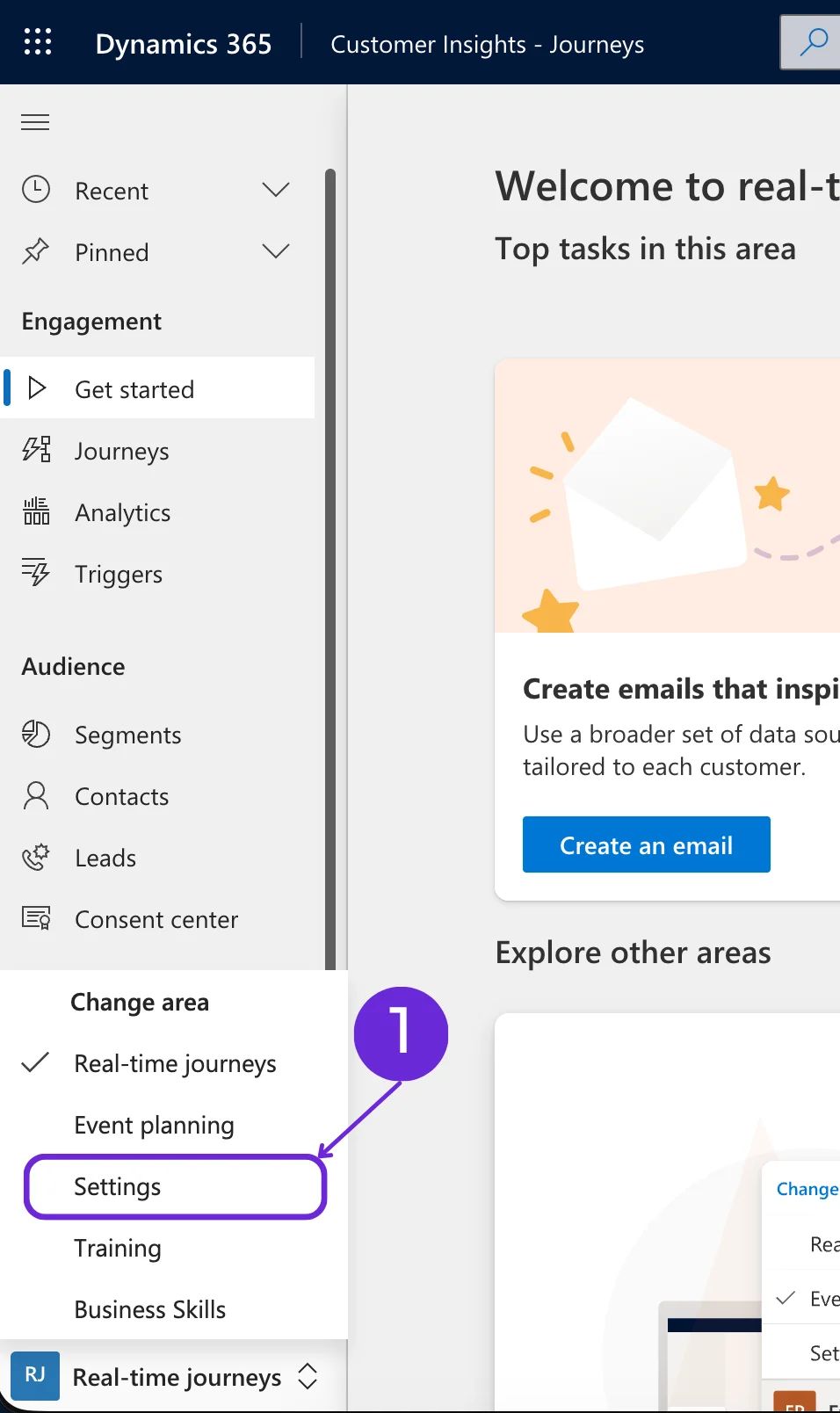840x1413 pixels.
Task: Click the RJ area badge icon
Action: [35, 1375]
